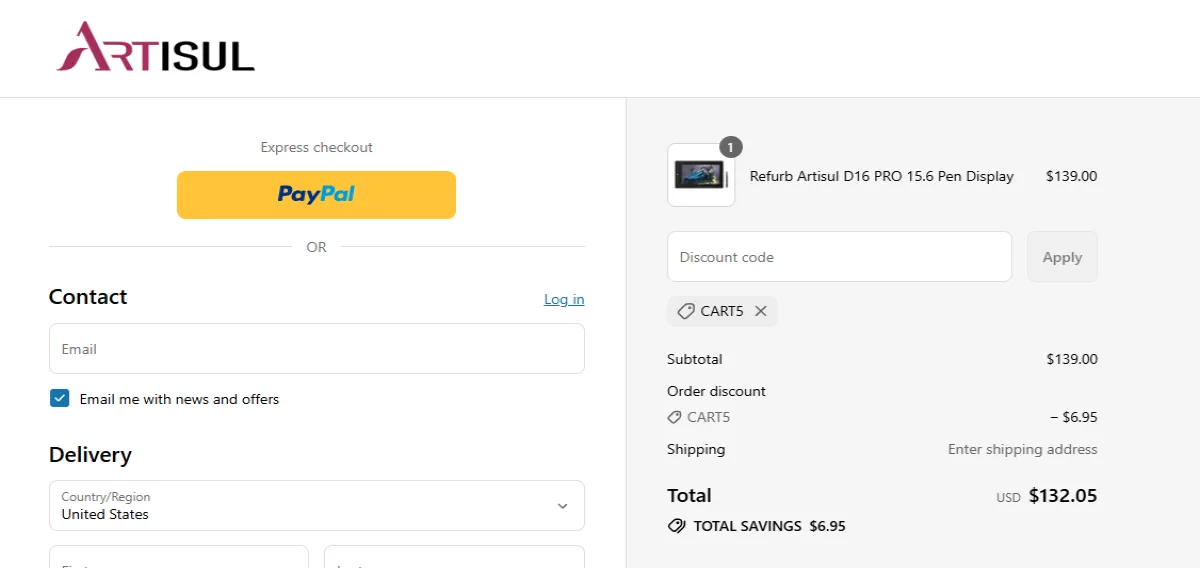1200x568 pixels.
Task: Click the tag icon in the CART5 chip
Action: [x=685, y=311]
